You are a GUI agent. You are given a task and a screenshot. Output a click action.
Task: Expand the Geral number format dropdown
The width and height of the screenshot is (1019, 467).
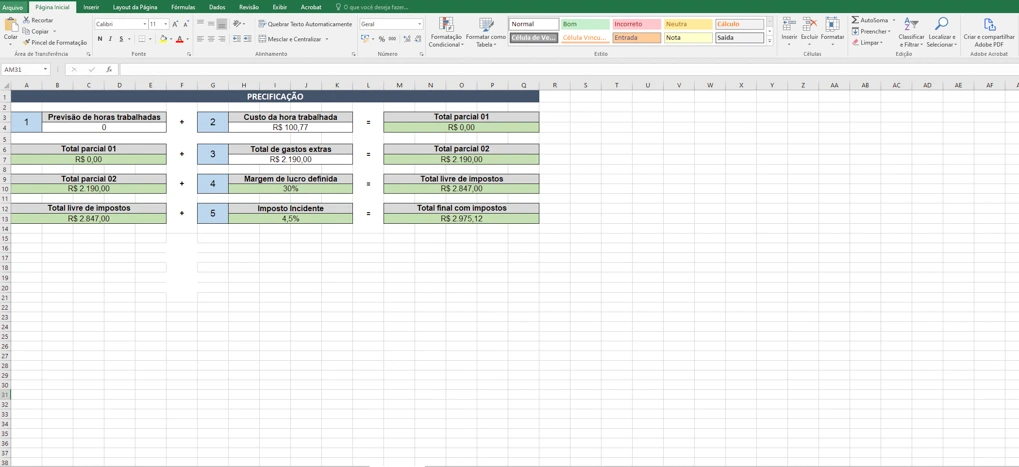click(419, 24)
